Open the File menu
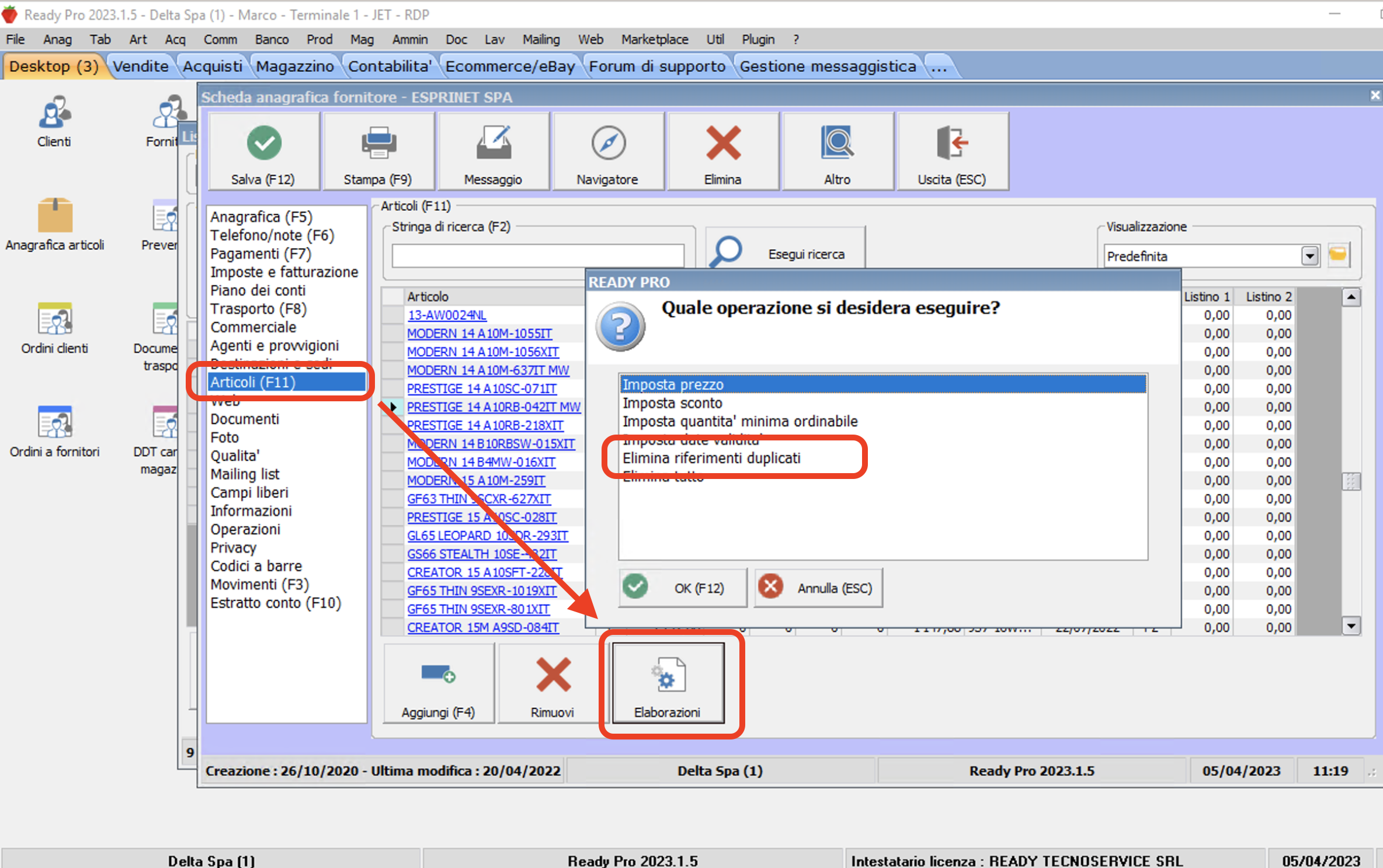This screenshot has height=868, width=1383. 15,39
